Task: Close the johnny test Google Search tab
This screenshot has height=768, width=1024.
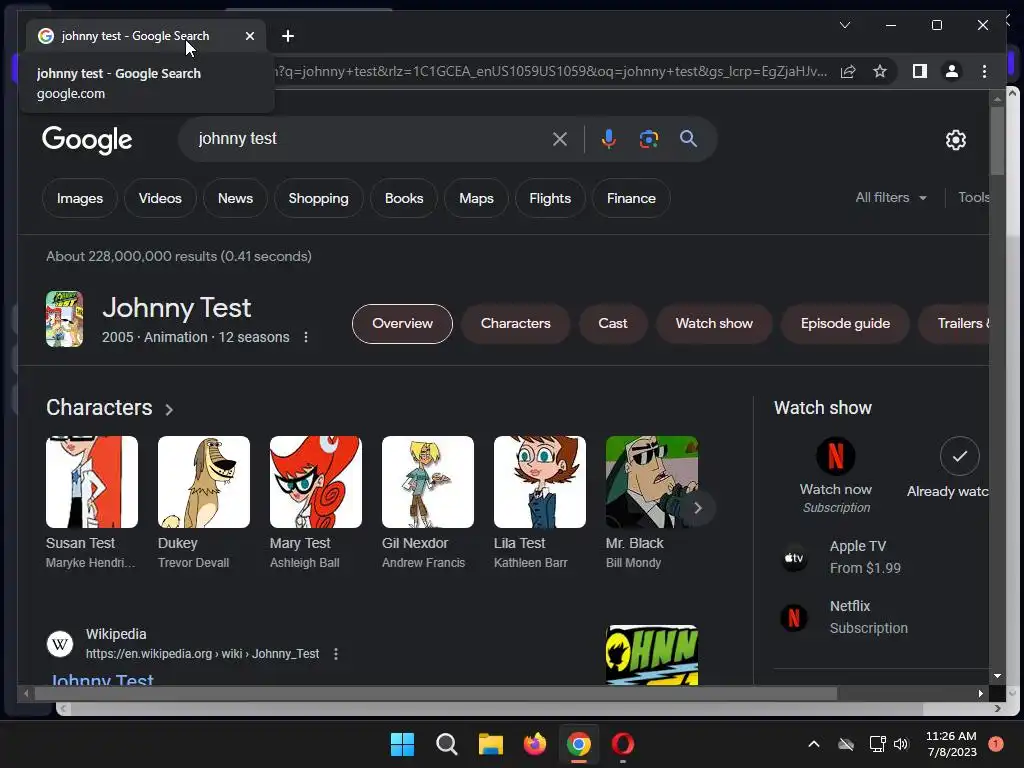Action: (x=249, y=36)
